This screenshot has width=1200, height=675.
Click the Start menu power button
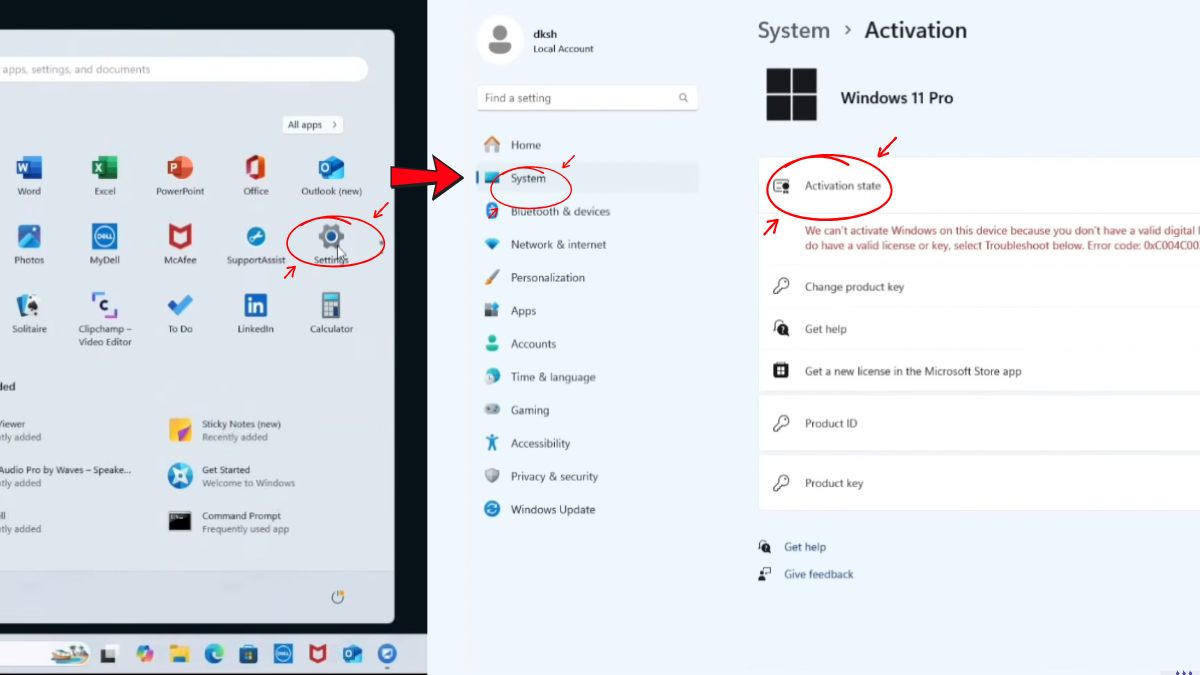pos(337,597)
